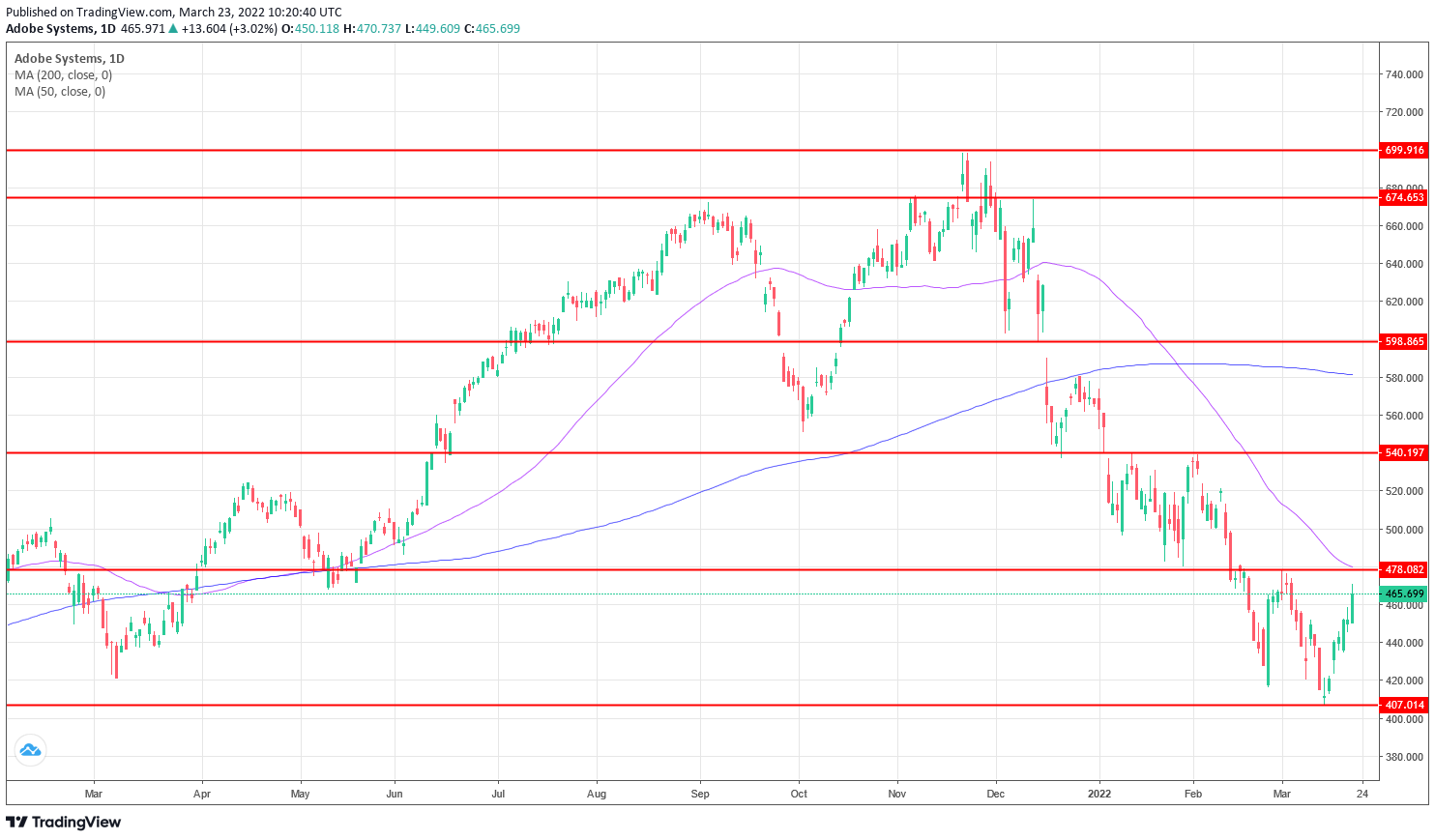1435x840 pixels.
Task: Click the 478.082 red price label
Action: coord(1404,570)
